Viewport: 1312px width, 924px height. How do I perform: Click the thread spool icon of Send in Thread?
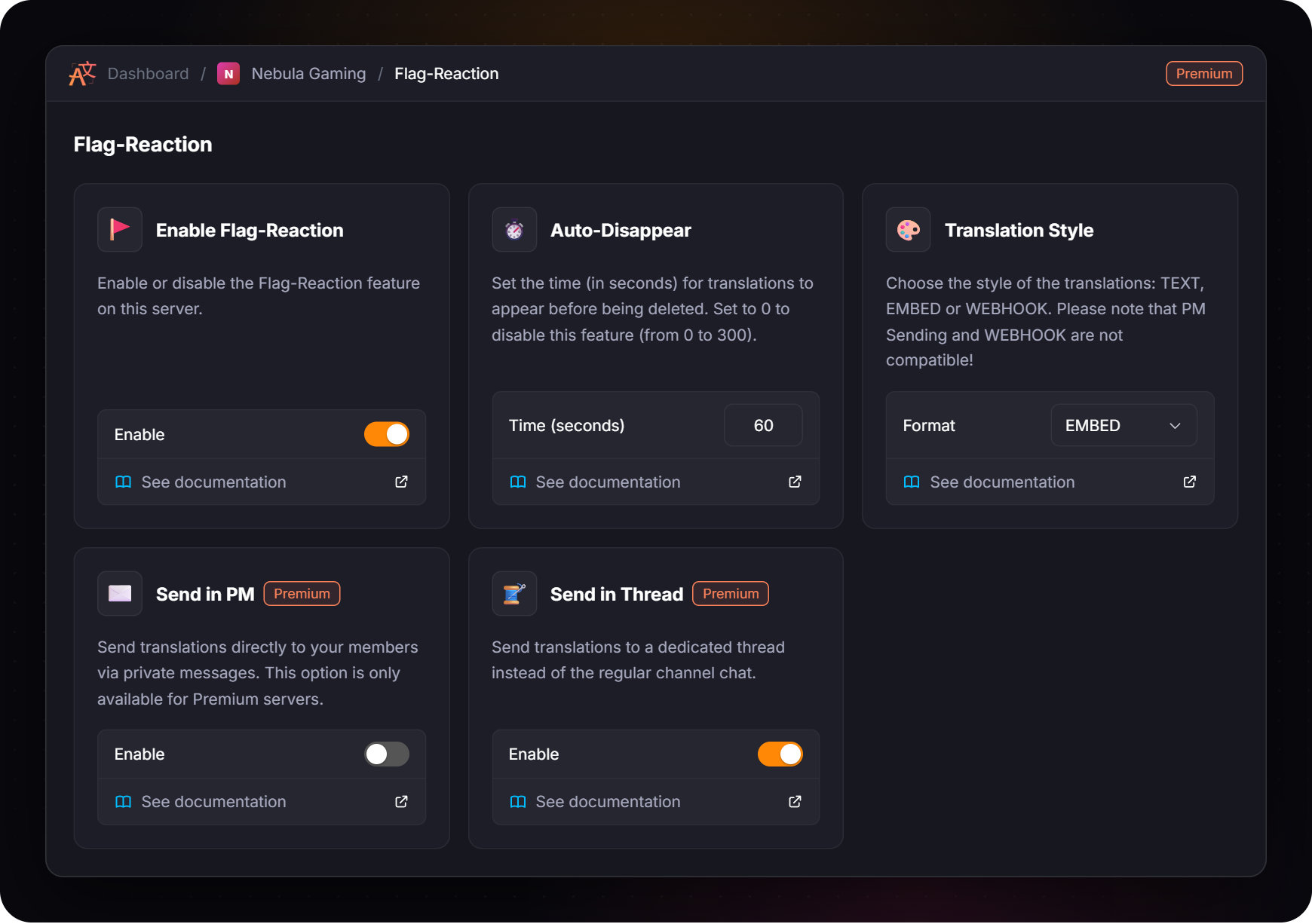(x=514, y=593)
